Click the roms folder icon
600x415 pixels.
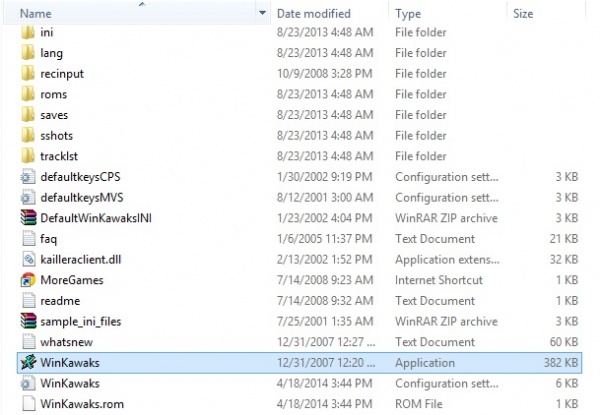point(28,94)
